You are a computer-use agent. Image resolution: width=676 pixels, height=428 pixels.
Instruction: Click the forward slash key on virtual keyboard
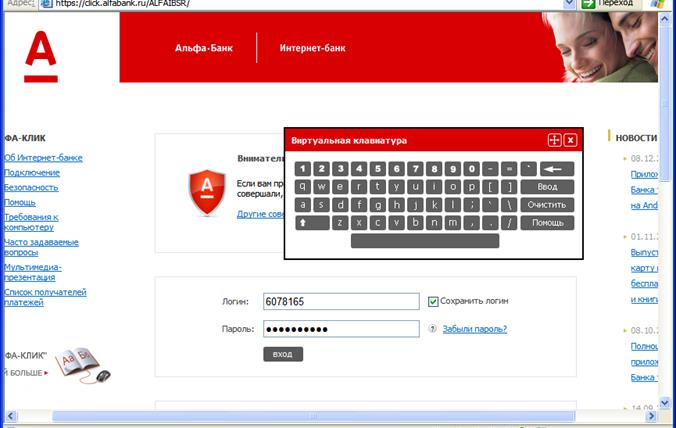(x=509, y=223)
